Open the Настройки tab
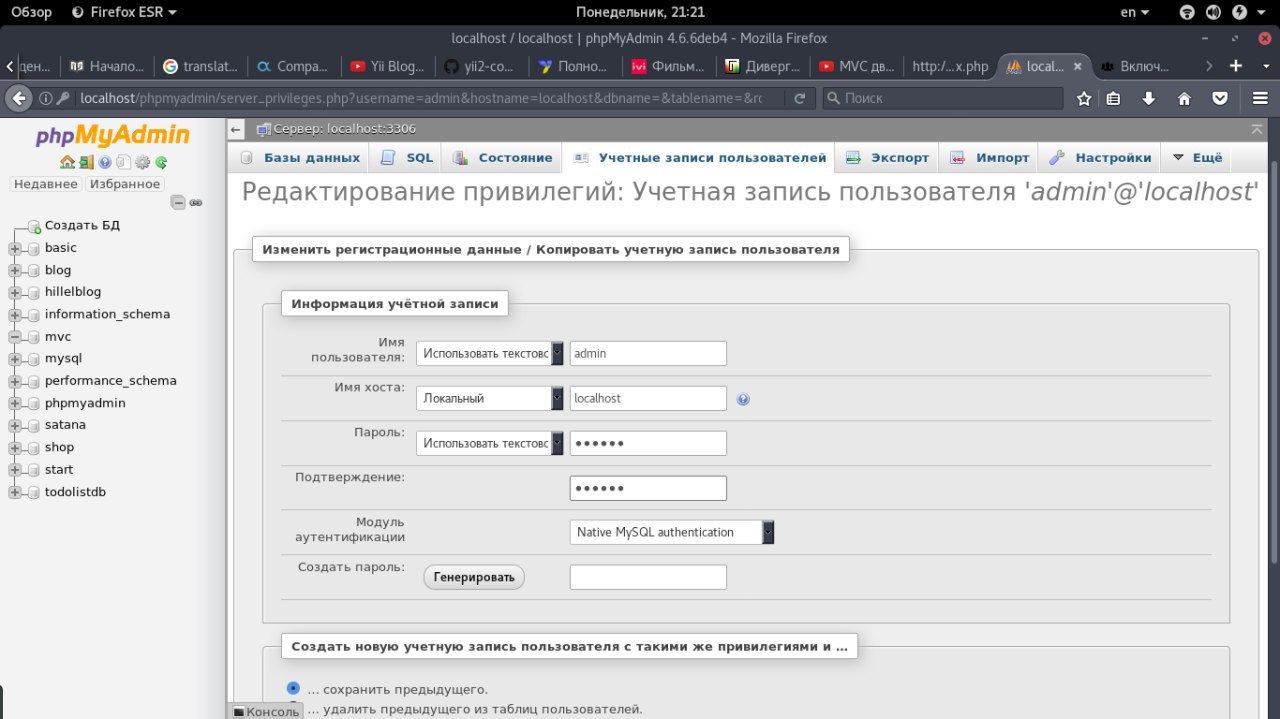The width and height of the screenshot is (1280, 719). (1101, 158)
